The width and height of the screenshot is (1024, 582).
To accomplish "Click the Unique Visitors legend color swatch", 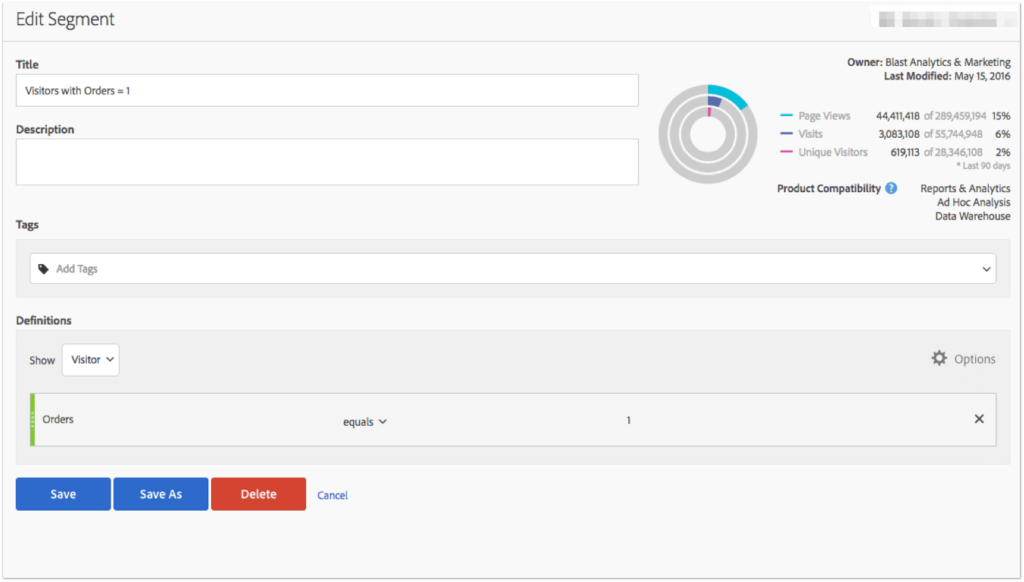I will tap(786, 152).
